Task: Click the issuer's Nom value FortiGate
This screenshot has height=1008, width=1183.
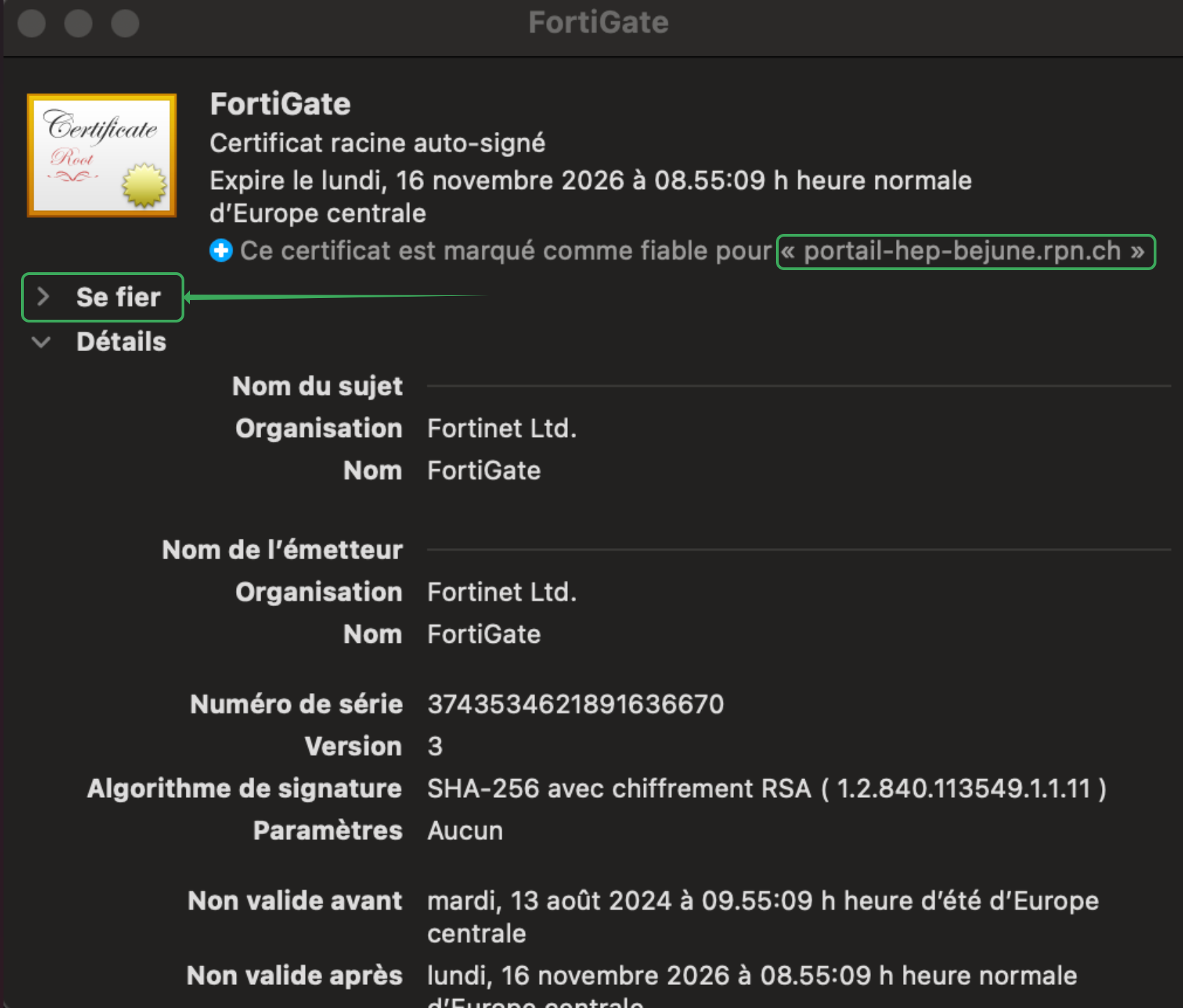Action: tap(484, 635)
